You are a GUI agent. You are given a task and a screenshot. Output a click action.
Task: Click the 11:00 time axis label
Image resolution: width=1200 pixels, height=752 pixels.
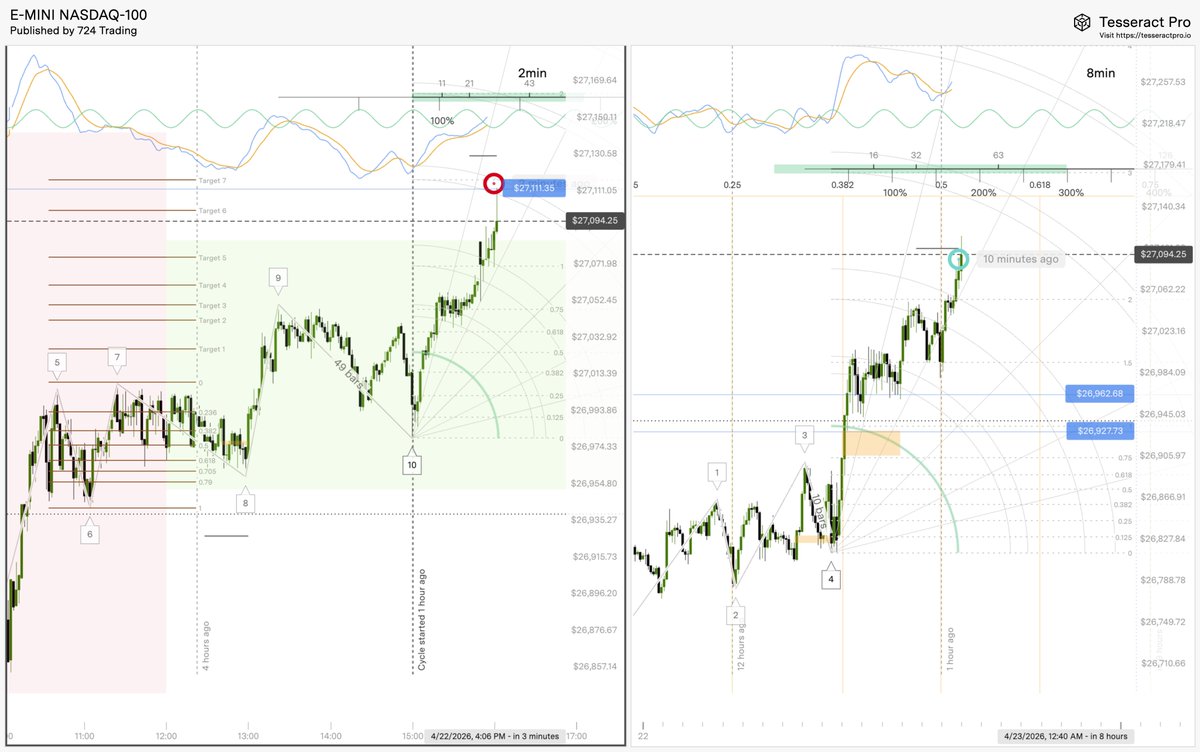click(84, 735)
